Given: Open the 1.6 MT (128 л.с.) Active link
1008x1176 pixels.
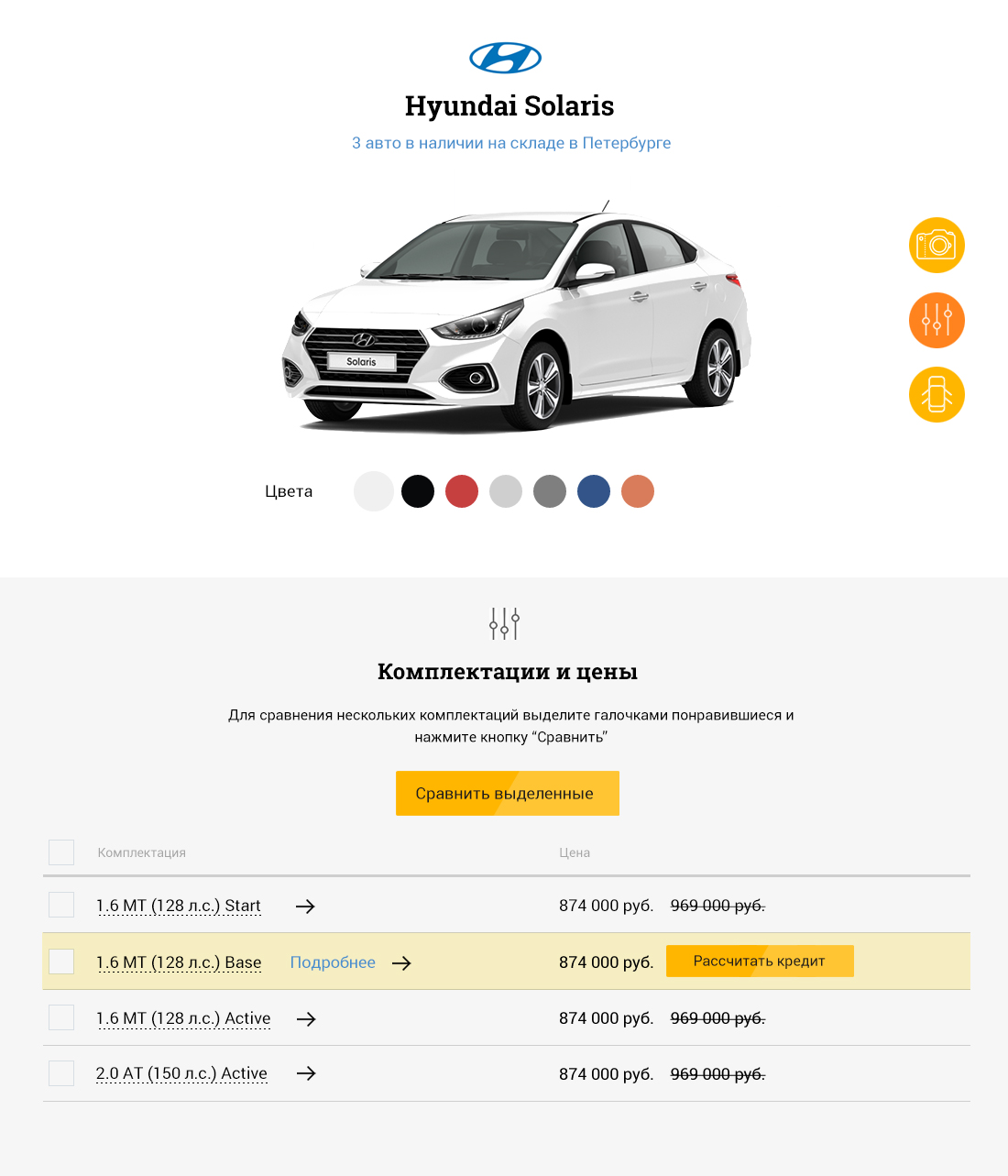Looking at the screenshot, I should point(183,1018).
